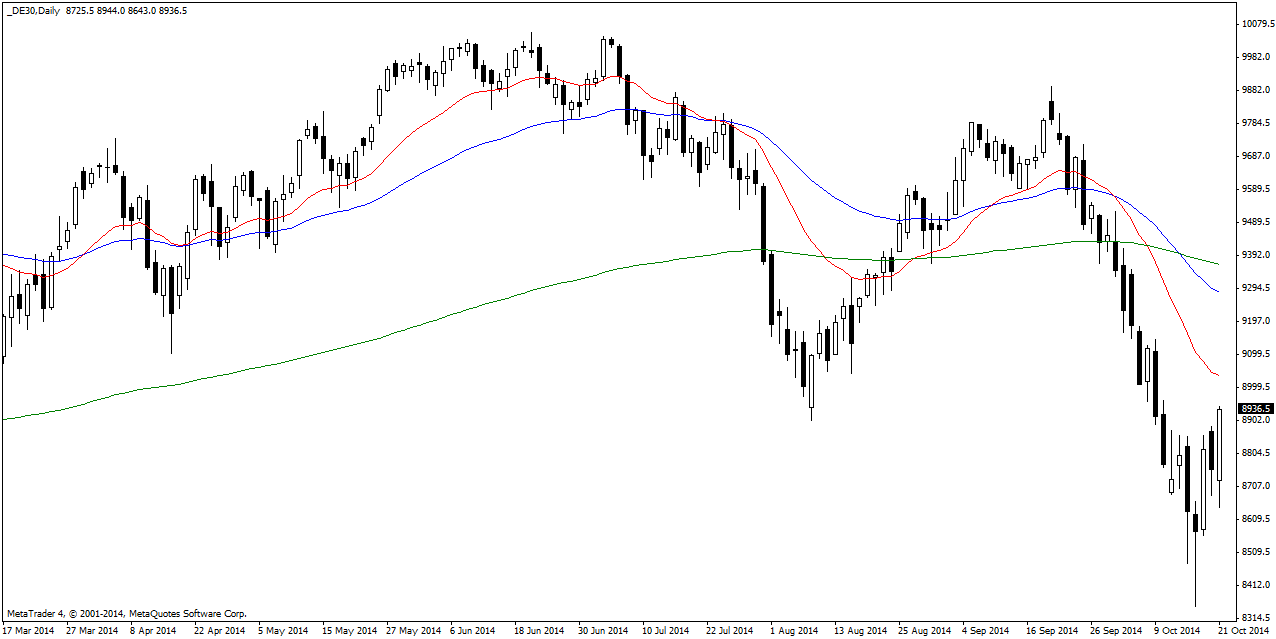
Task: Click the 10 Jul 2014 date label
Action: 666,631
